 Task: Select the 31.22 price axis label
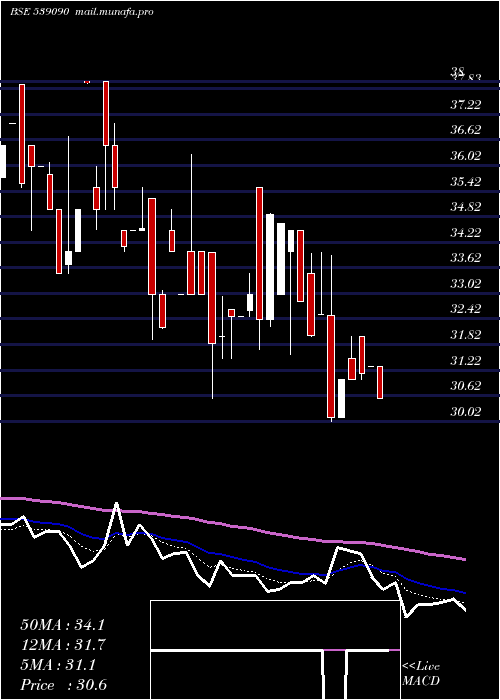(466, 361)
